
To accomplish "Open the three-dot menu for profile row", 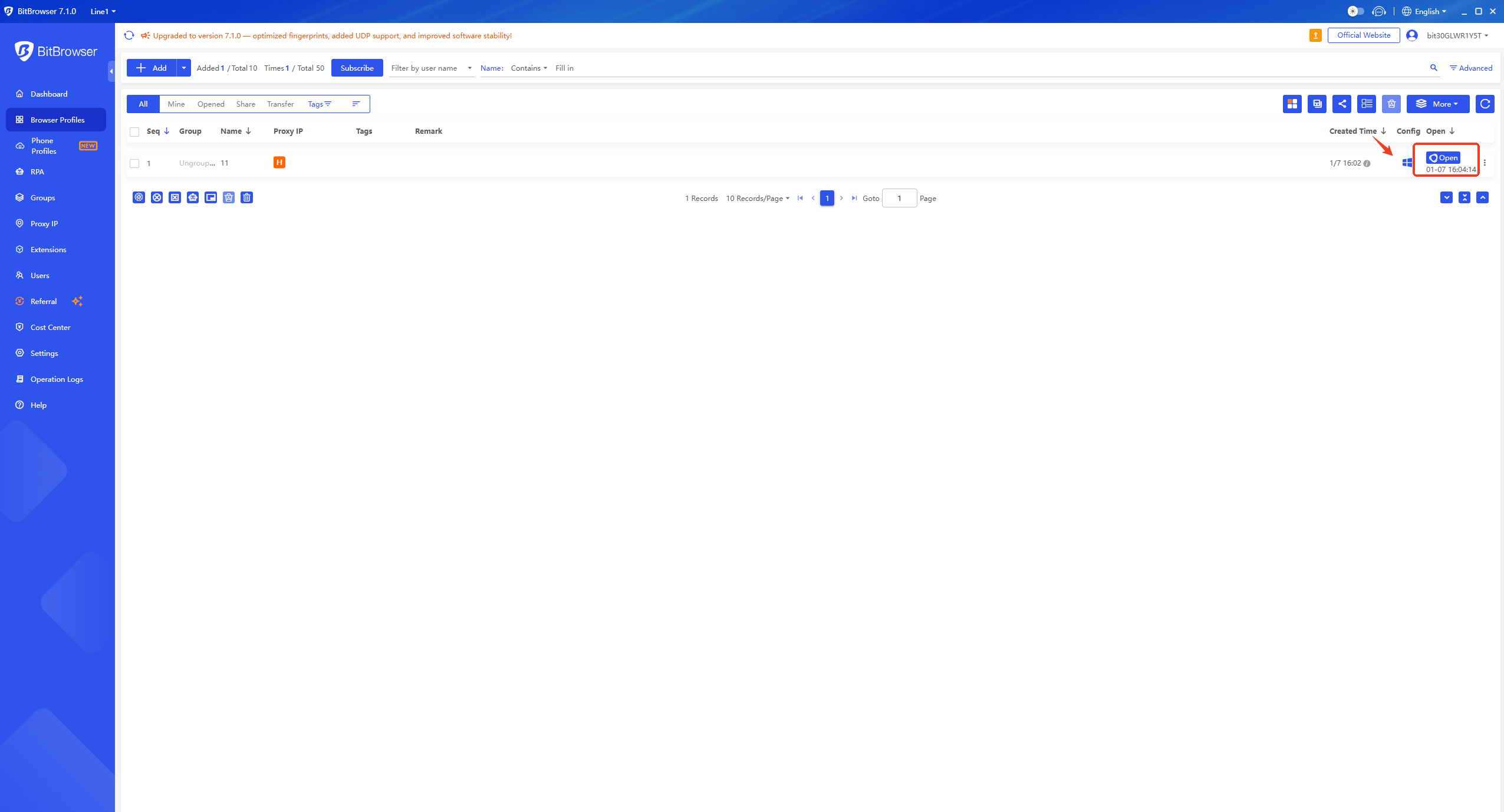I will point(1485,163).
